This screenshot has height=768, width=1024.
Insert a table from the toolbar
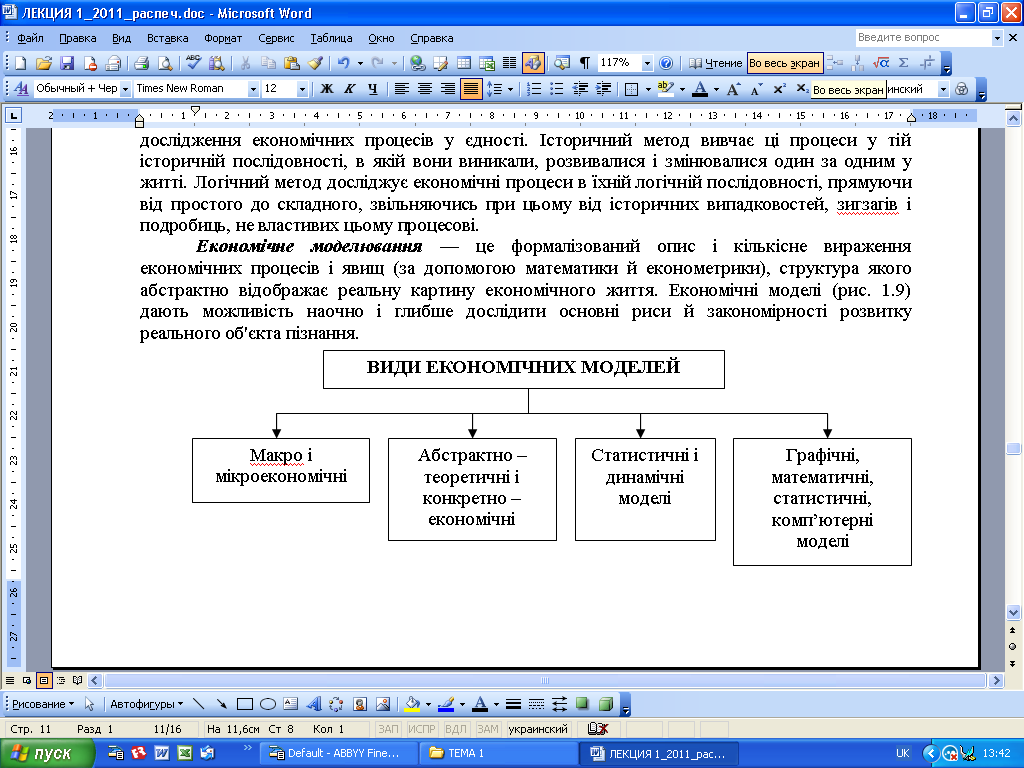pyautogui.click(x=464, y=63)
